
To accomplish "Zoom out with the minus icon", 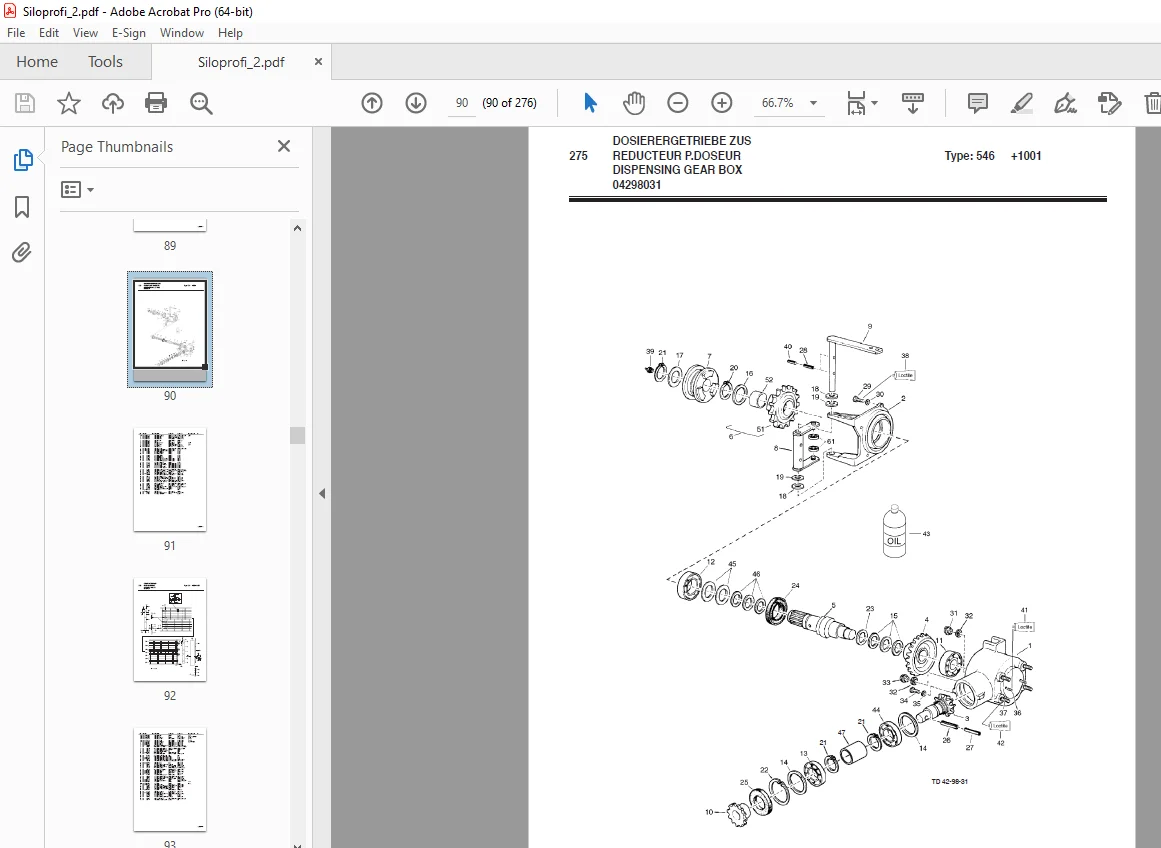I will (677, 103).
